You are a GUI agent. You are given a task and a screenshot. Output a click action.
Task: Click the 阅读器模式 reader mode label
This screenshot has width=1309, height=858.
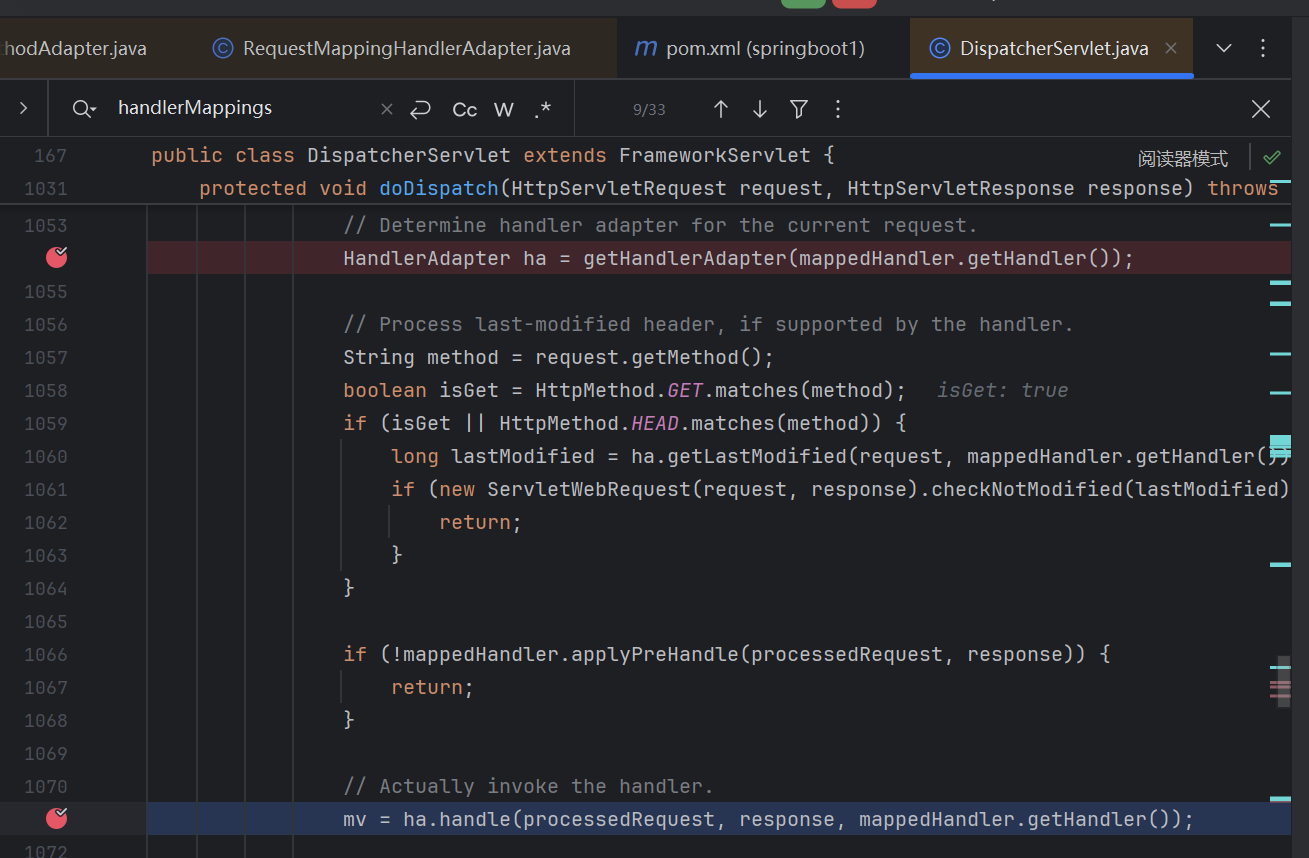(x=1183, y=158)
